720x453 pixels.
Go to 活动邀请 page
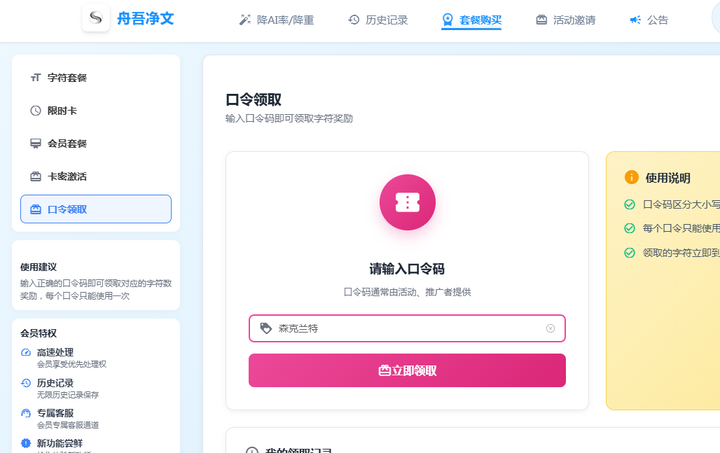pos(565,20)
